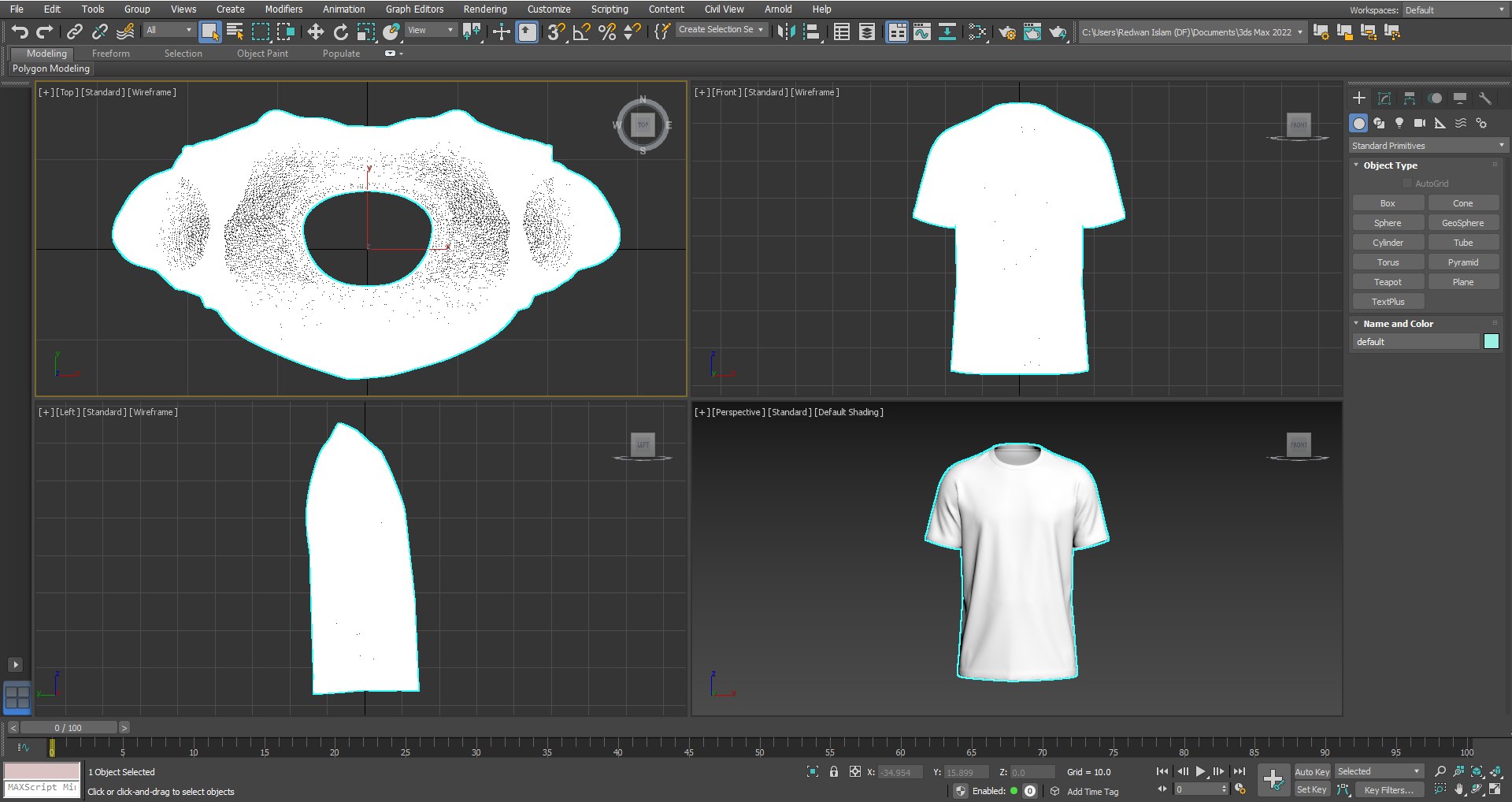Viewport: 1512px width, 802px height.
Task: Select the Move tool in main toolbar
Action: coord(315,32)
